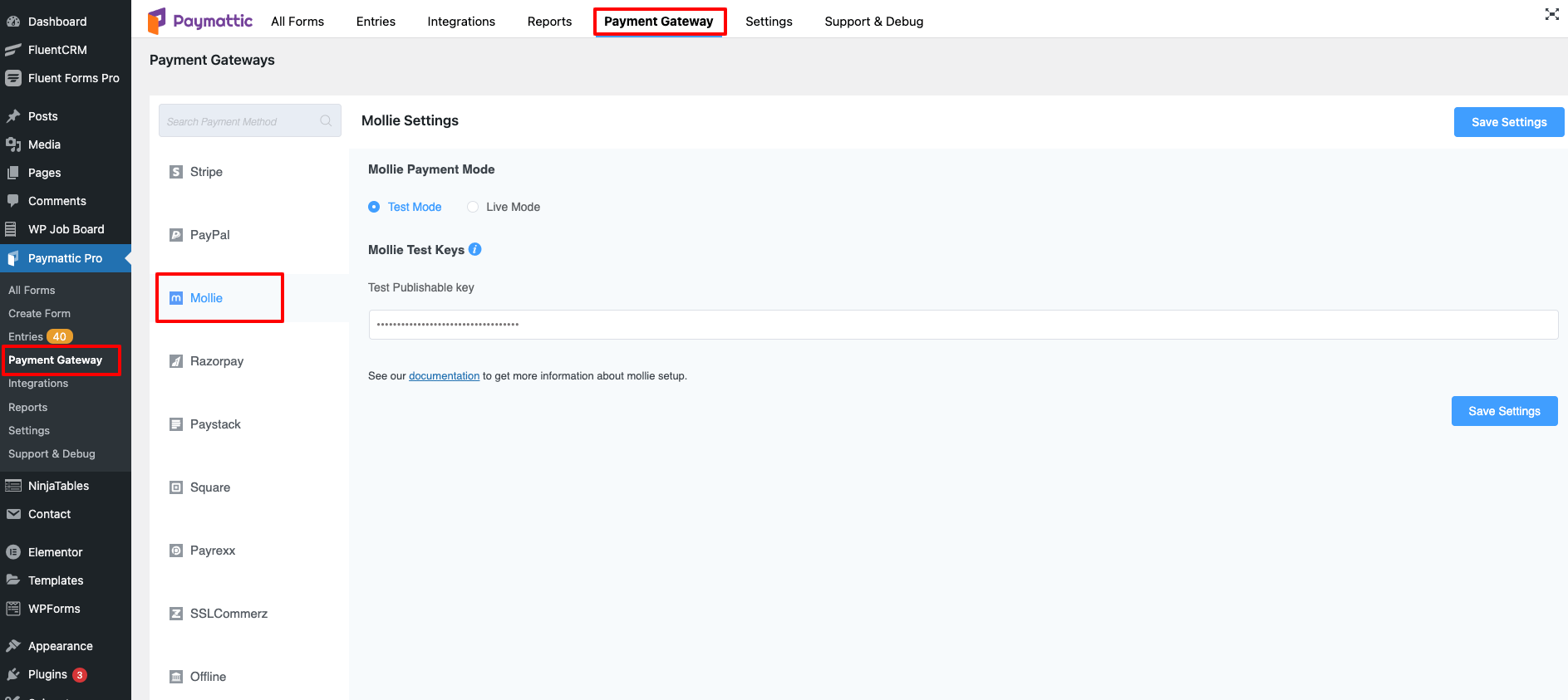Click the Templates folder icon
The height and width of the screenshot is (700, 1568).
click(13, 580)
